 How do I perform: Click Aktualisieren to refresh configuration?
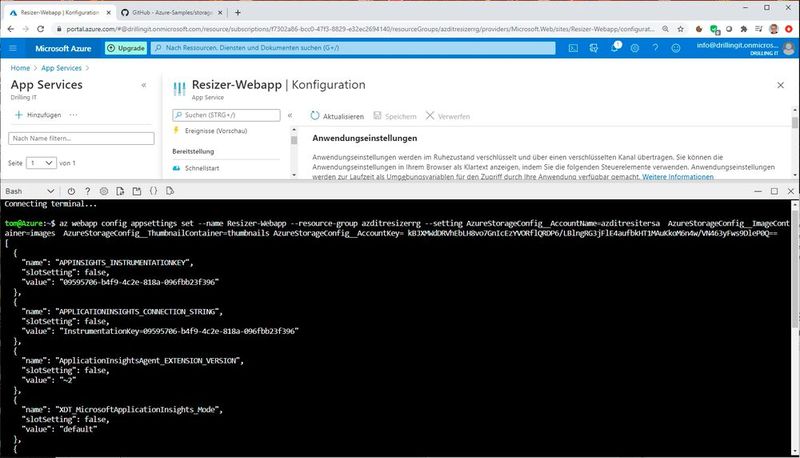point(337,116)
